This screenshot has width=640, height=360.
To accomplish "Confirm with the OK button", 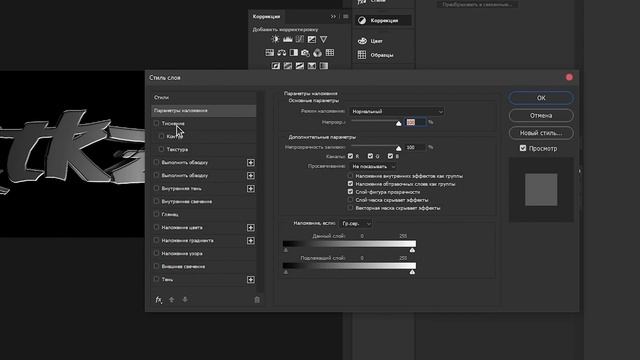I will click(x=541, y=98).
